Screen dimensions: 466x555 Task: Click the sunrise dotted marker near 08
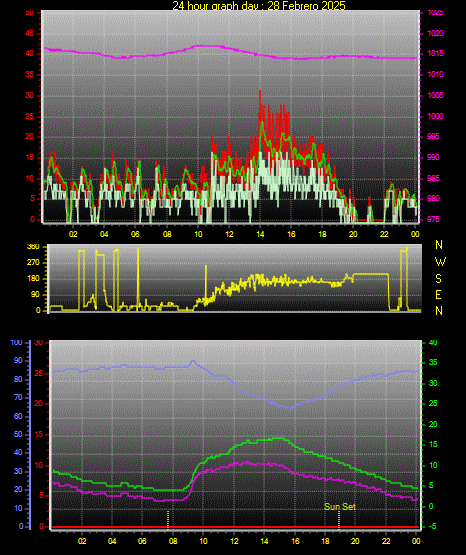tap(168, 520)
